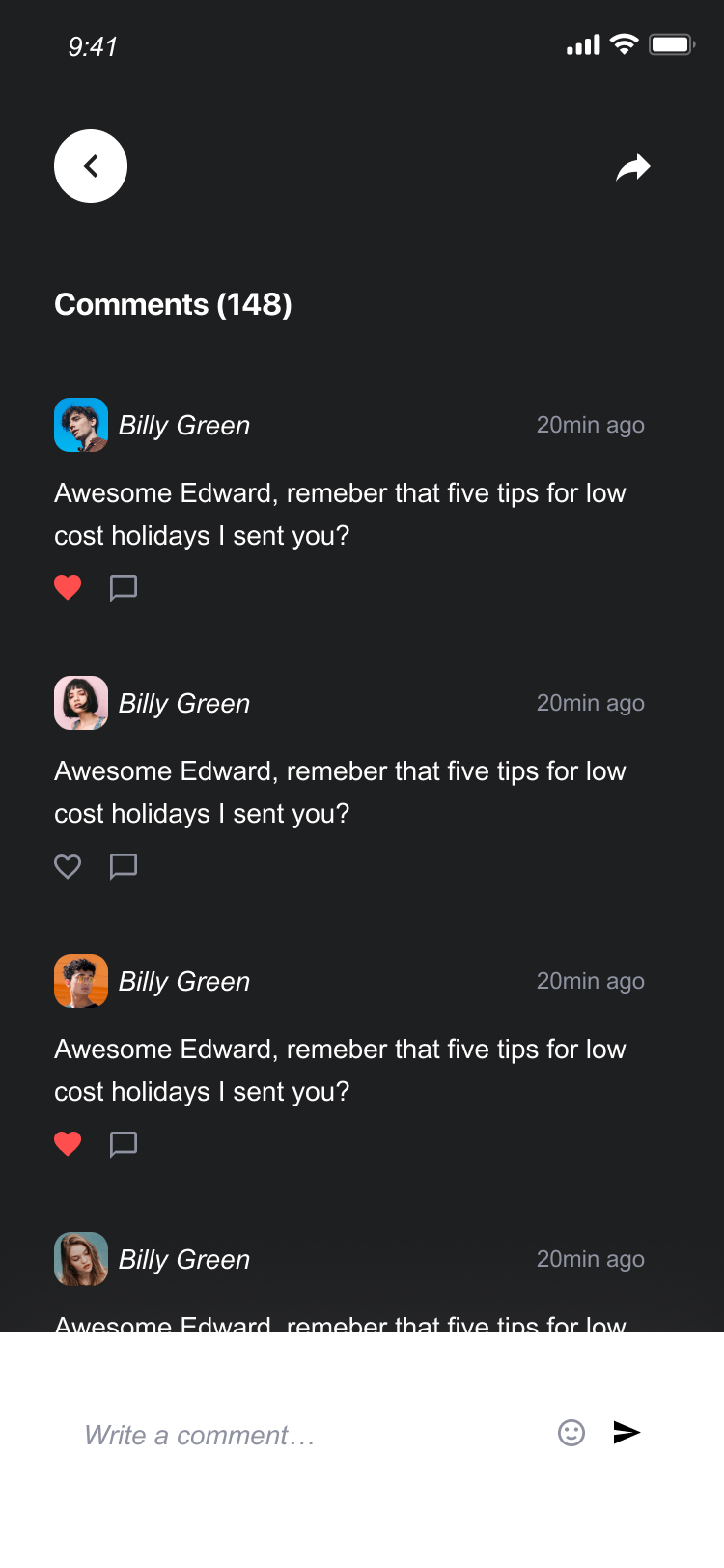Open Billy Green's profile from second comment
The image size is (724, 1568).
pos(184,704)
